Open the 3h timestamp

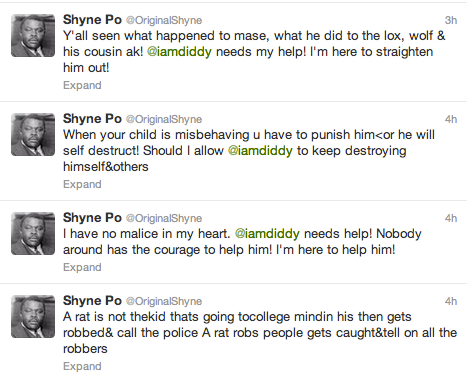(451, 20)
